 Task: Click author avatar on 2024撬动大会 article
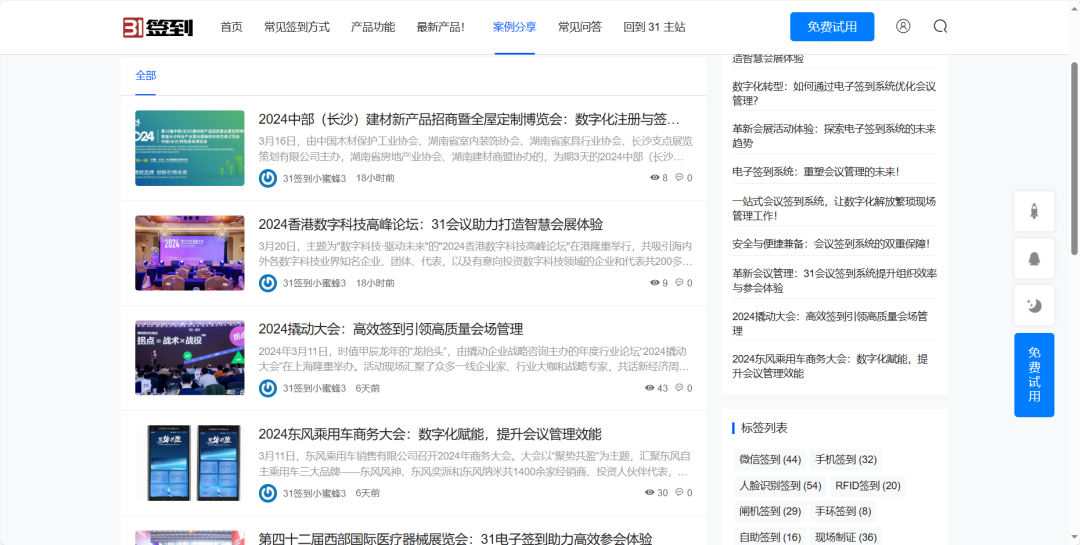268,388
